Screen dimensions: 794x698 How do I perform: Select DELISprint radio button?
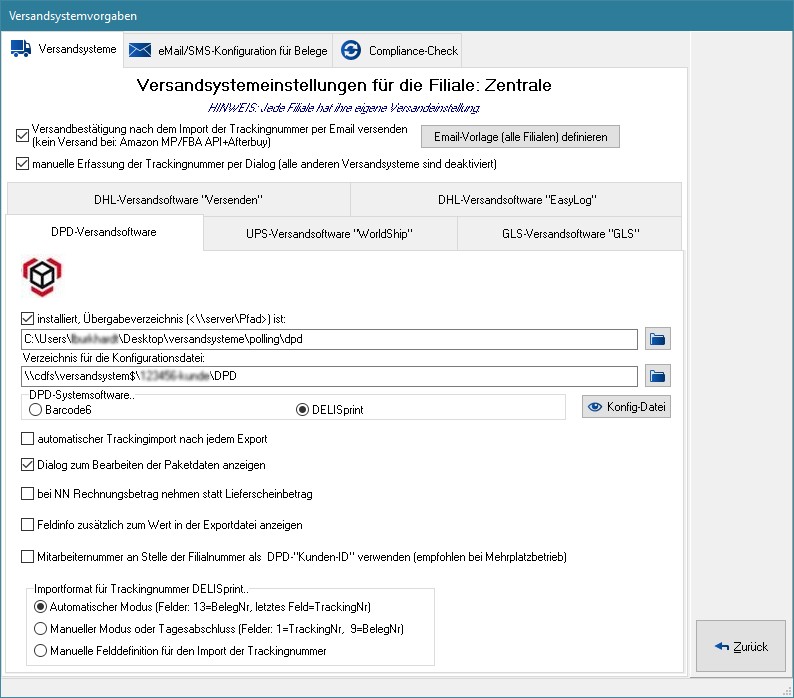302,410
